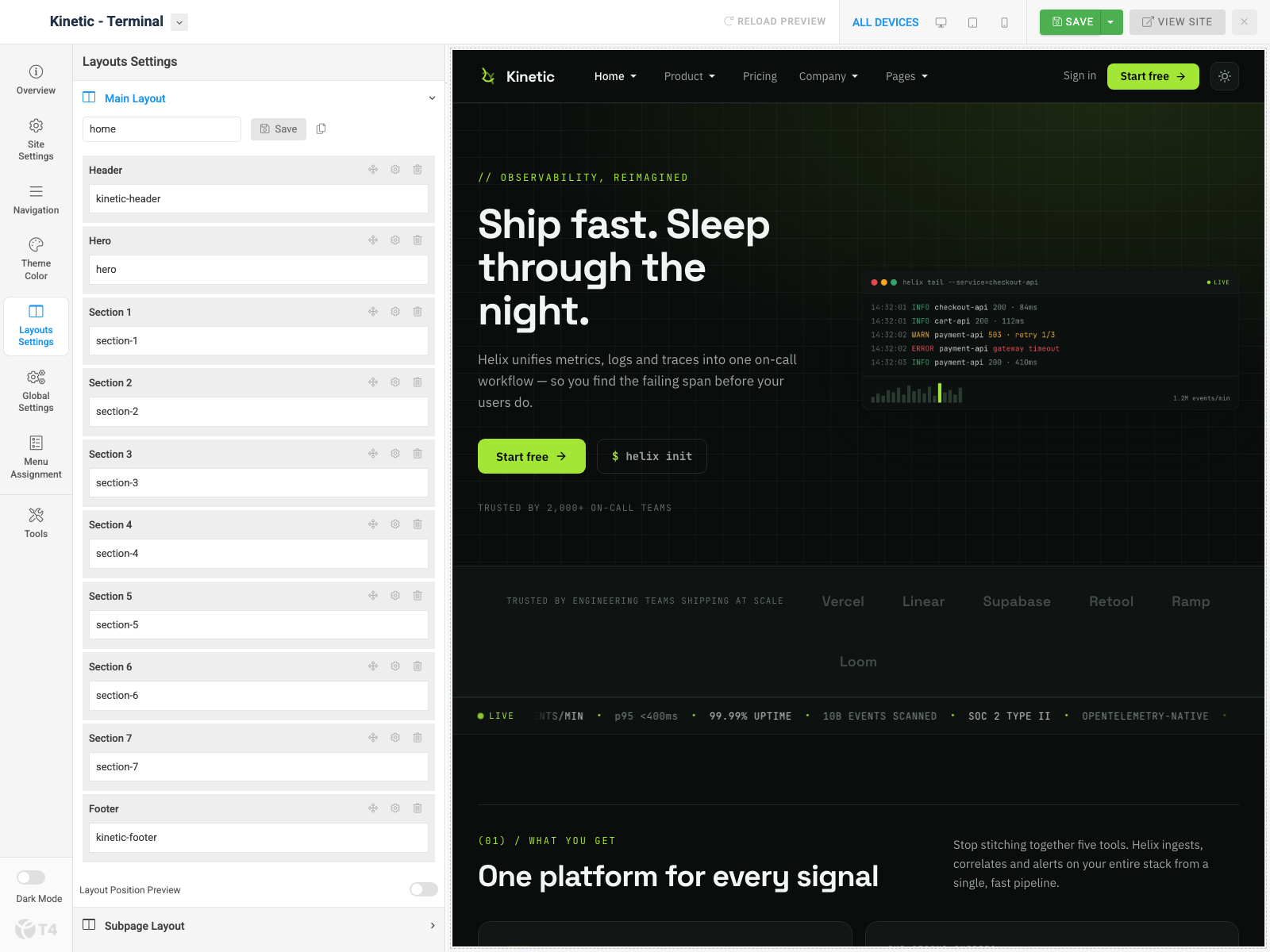Click the section-6 input field
This screenshot has width=1270, height=952.
259,696
